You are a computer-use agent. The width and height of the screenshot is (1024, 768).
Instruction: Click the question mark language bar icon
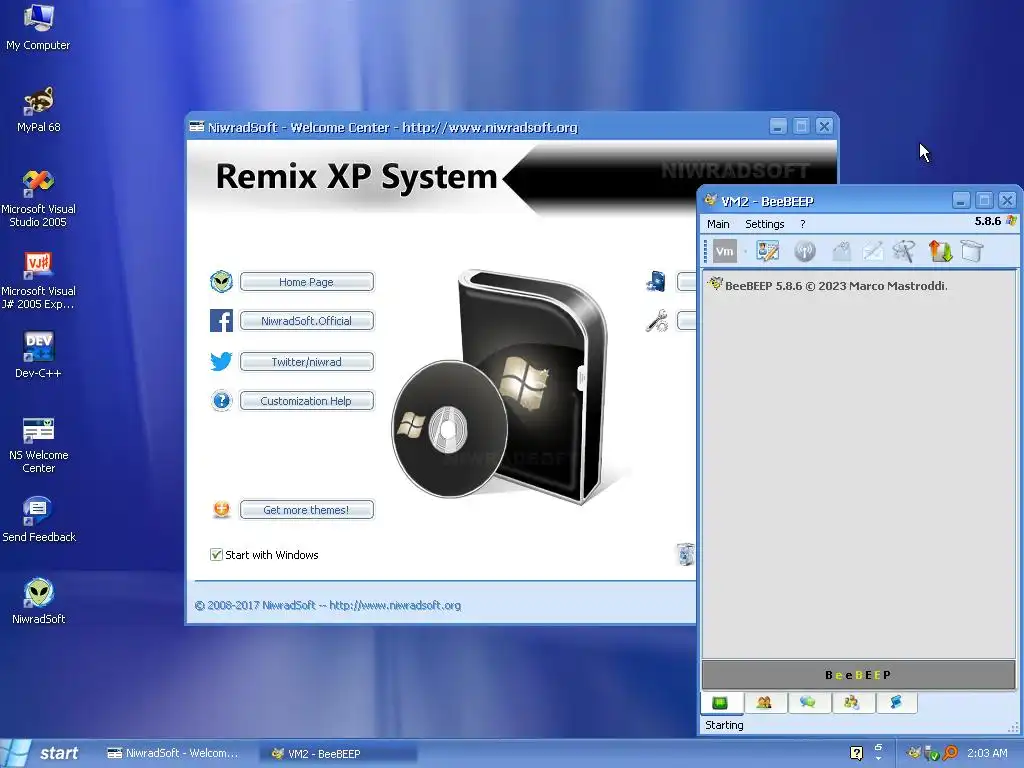coord(856,754)
